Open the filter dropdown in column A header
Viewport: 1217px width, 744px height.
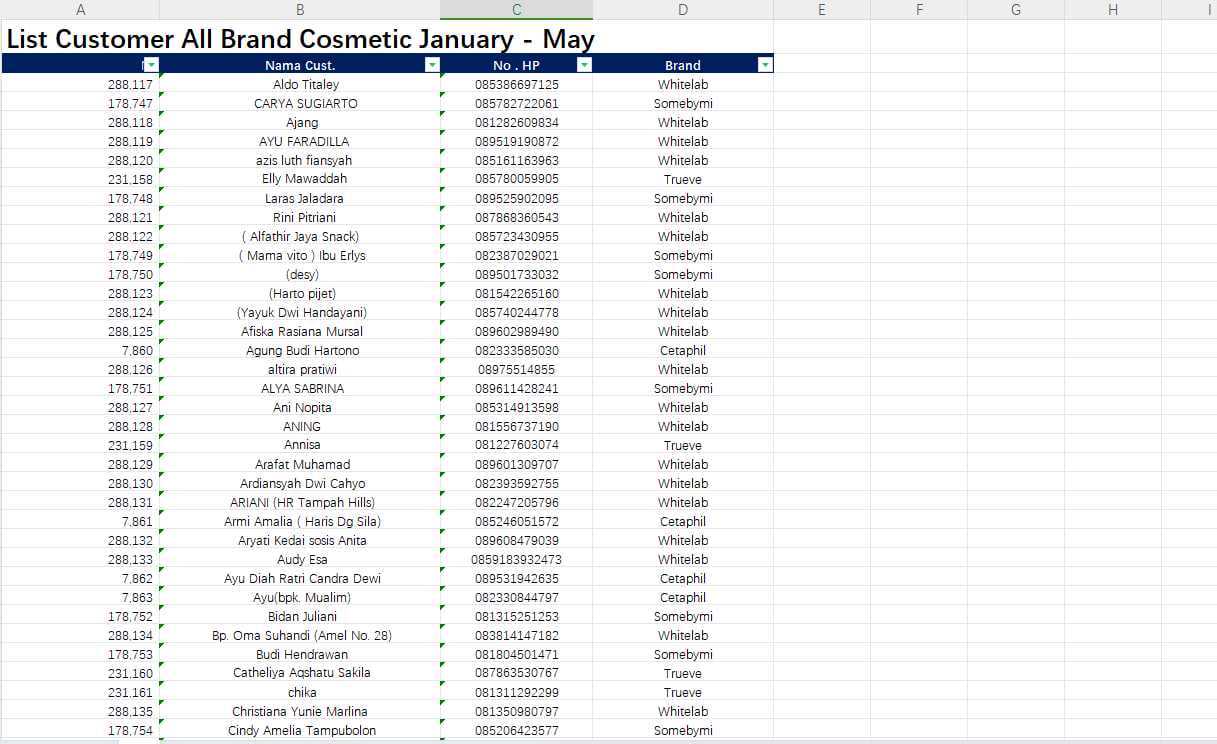click(151, 65)
